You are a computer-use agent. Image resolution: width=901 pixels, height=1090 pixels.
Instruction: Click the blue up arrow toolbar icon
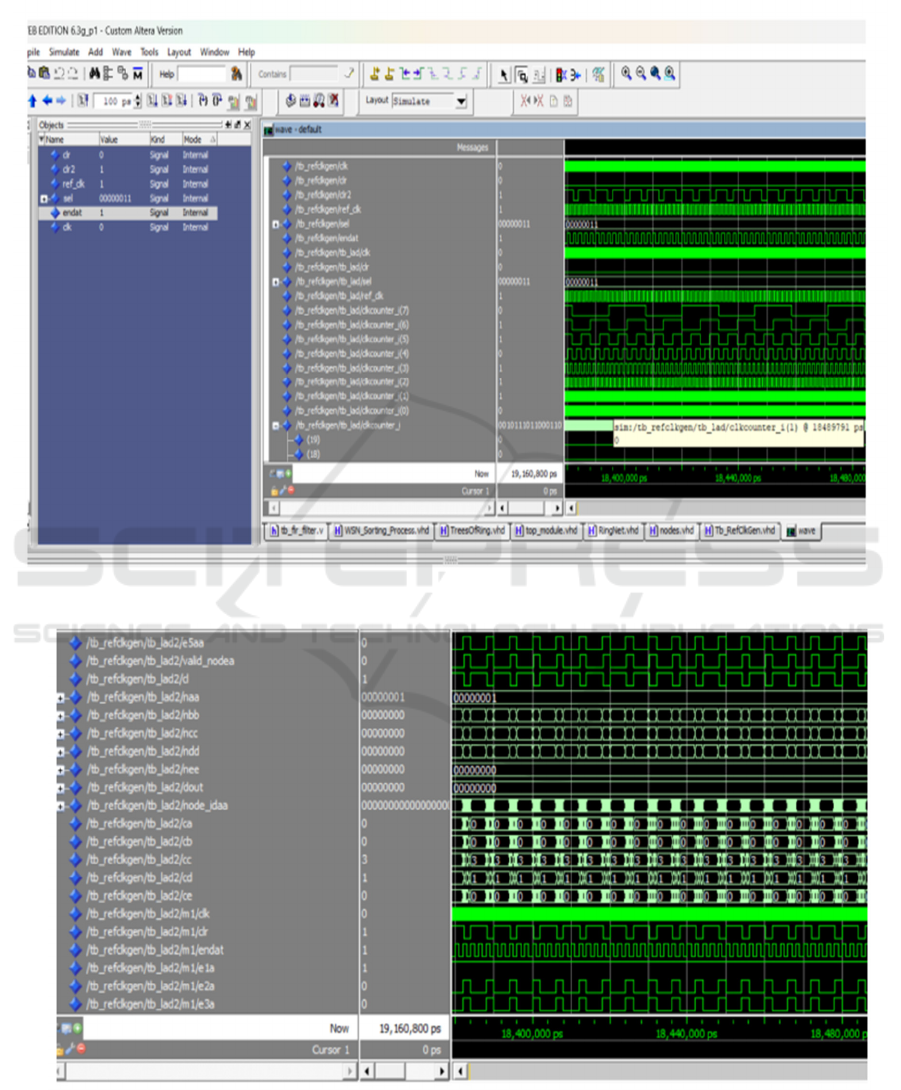[33, 101]
